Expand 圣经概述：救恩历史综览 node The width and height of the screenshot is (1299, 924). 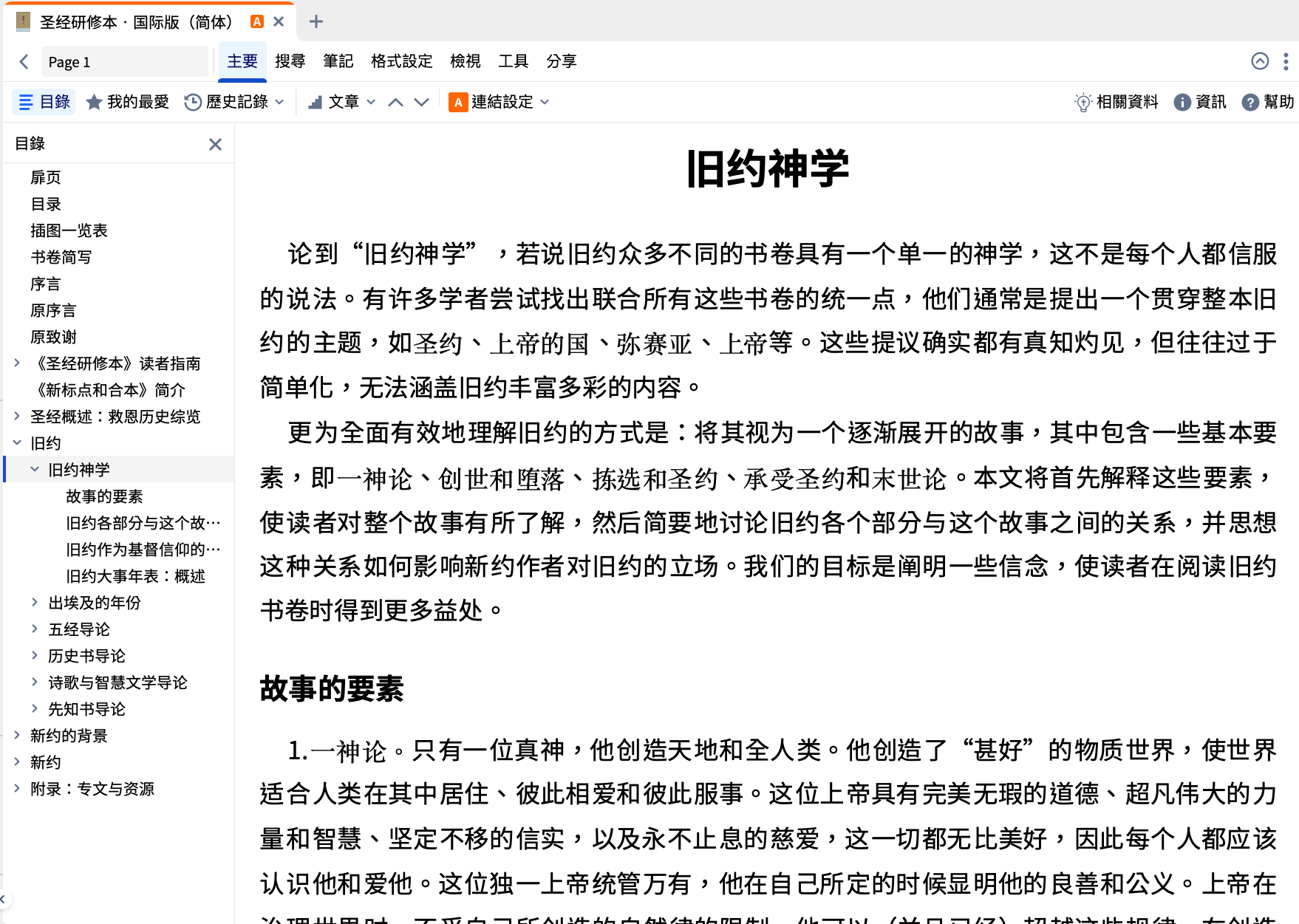click(17, 416)
